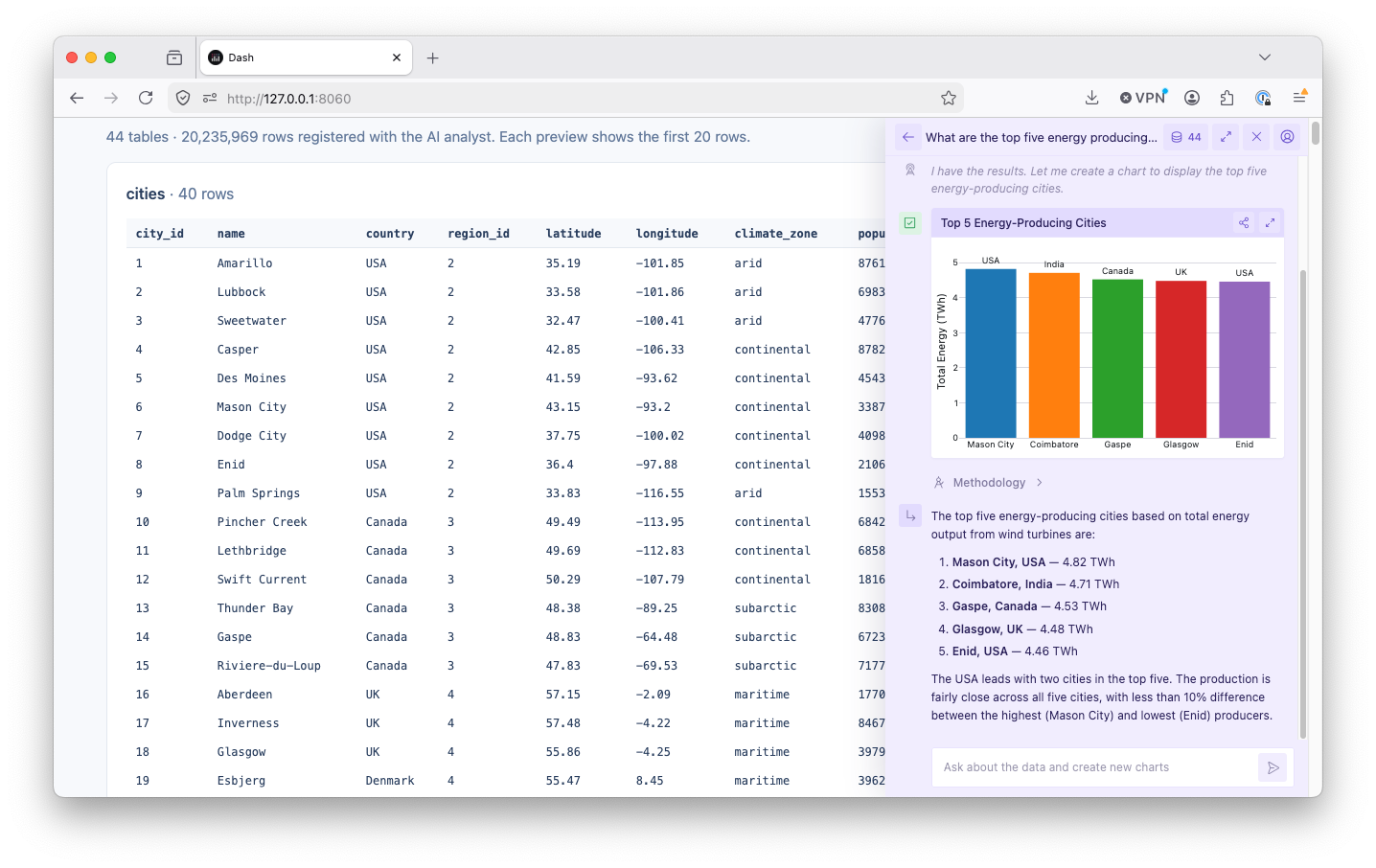Open the browser hamburger menu
Screen dimensions: 1376x868
[x=1299, y=98]
